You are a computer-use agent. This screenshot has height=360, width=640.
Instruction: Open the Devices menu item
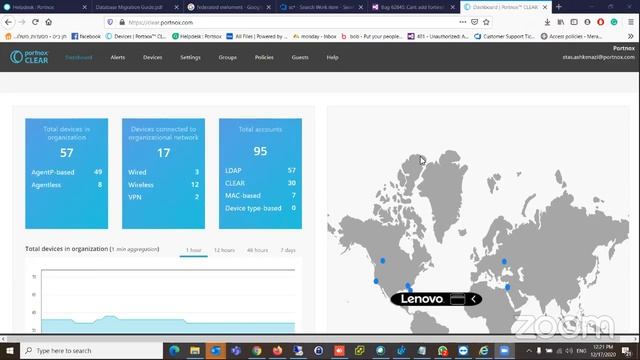153,58
